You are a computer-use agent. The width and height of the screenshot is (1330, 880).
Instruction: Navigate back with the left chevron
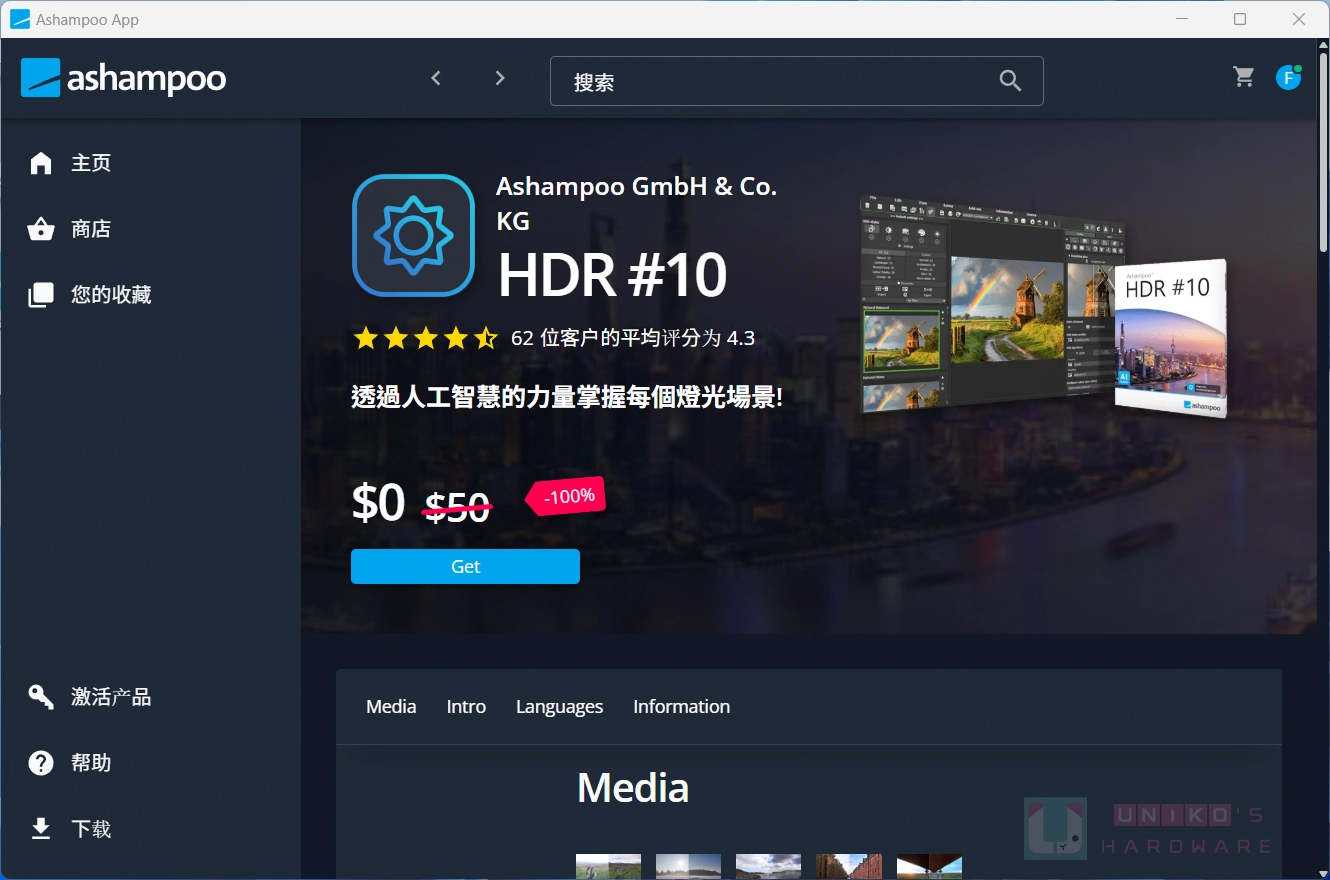click(x=436, y=78)
